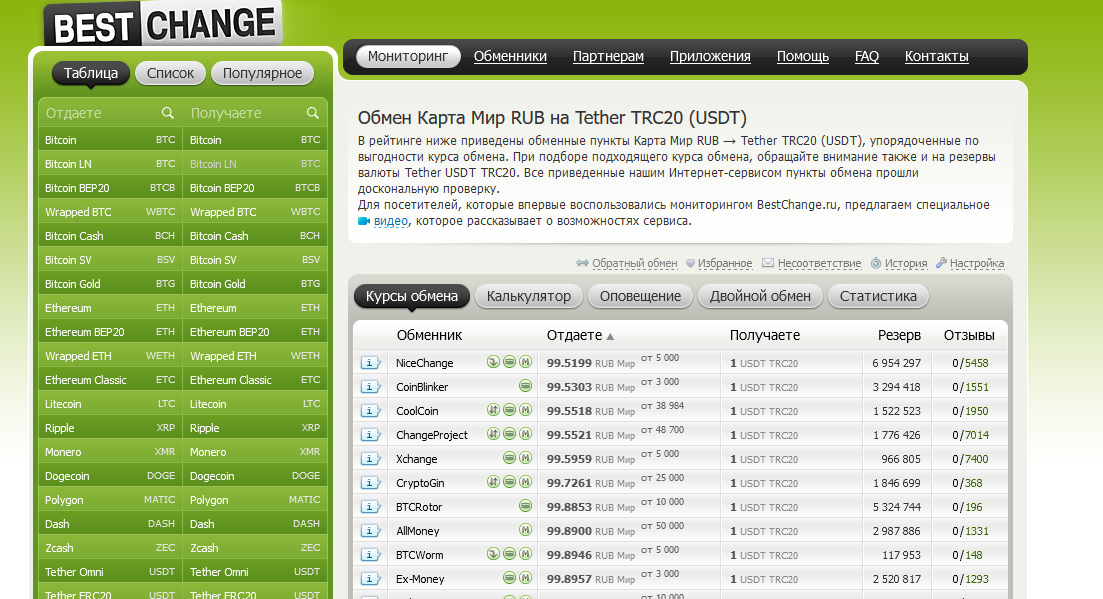
Task: Select Dogecoin DOGE in the Получаете column
Action: click(x=255, y=476)
